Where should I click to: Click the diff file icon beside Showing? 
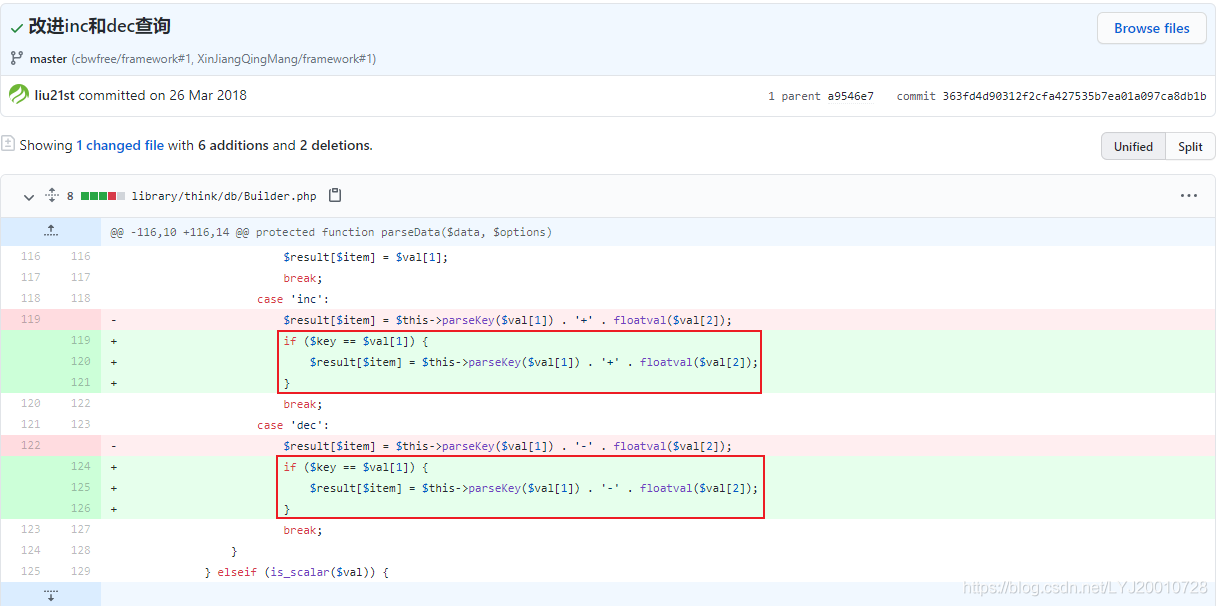point(8,144)
